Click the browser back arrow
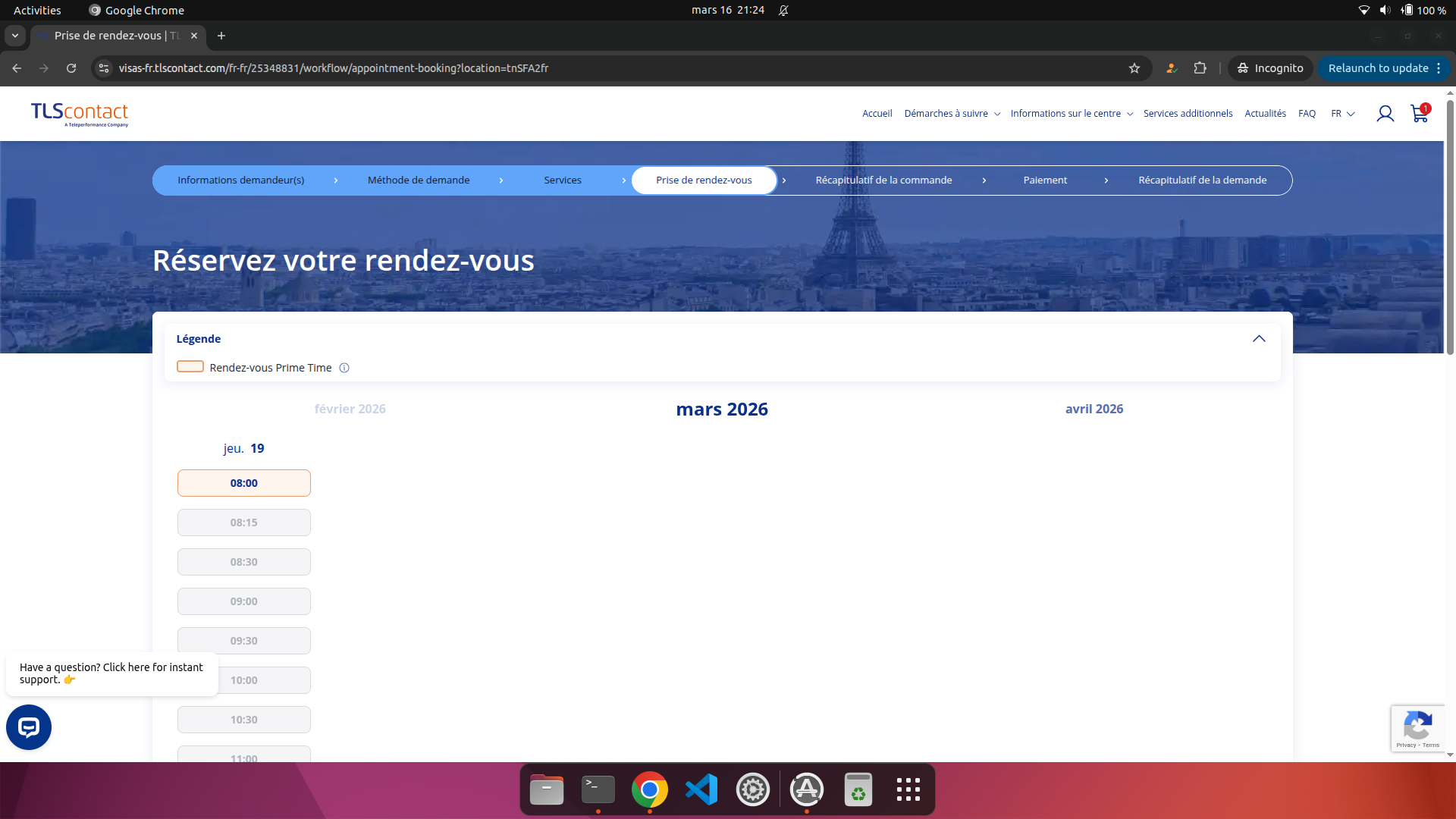1456x819 pixels. click(16, 68)
